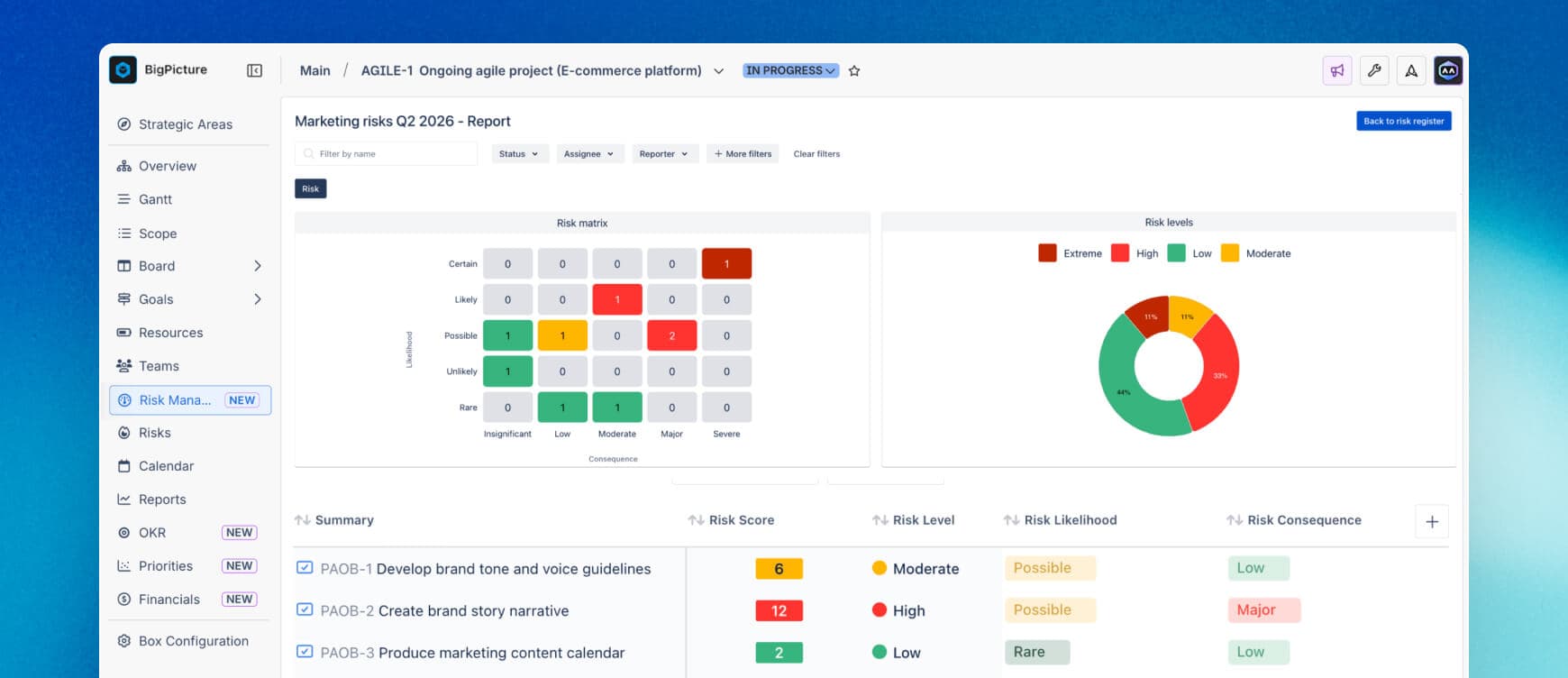Open the IN PROGRESS status dropdown
This screenshot has width=1568, height=678.
click(791, 70)
